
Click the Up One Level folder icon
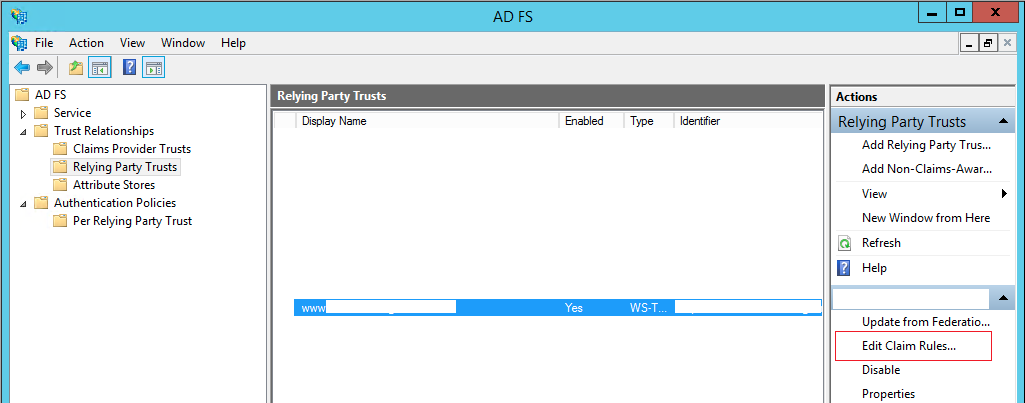tap(76, 68)
